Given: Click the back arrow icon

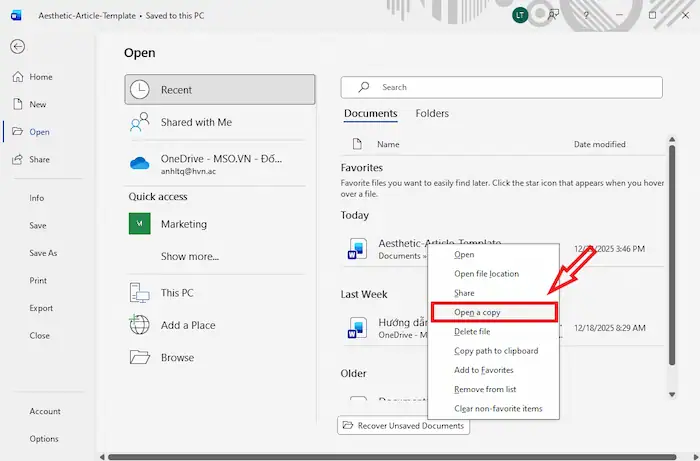Looking at the screenshot, I should (x=17, y=47).
